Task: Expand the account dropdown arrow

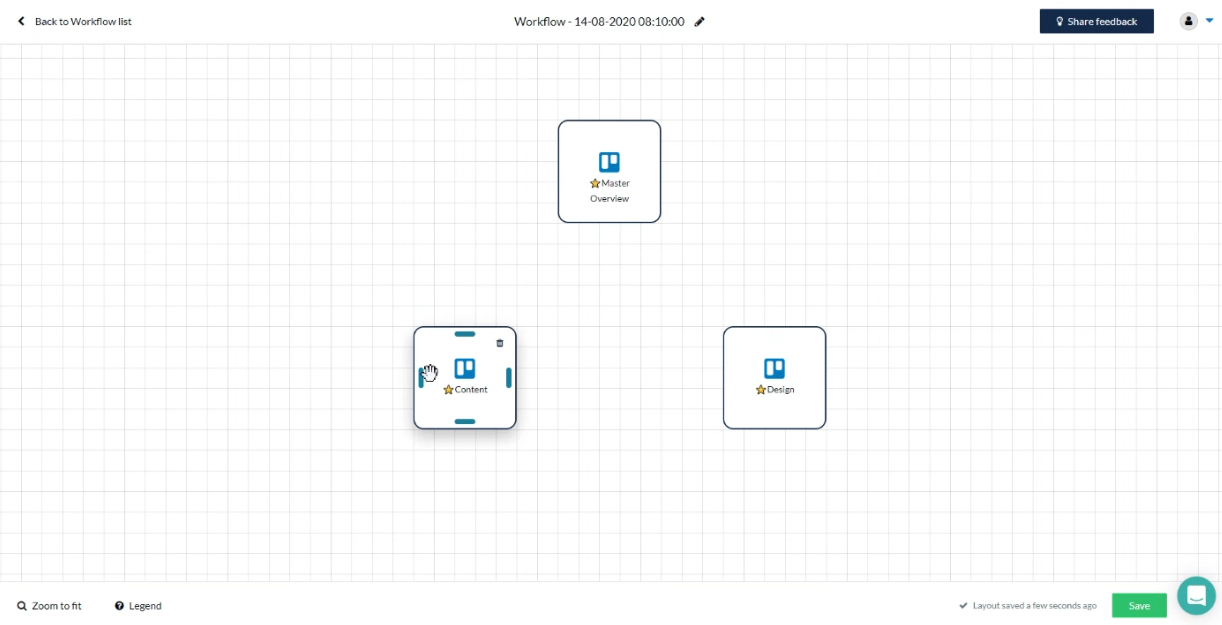Action: point(1209,21)
